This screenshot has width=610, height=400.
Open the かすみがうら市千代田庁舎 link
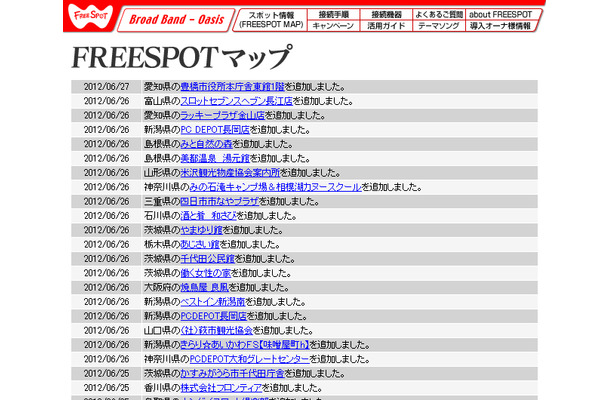tap(232, 374)
